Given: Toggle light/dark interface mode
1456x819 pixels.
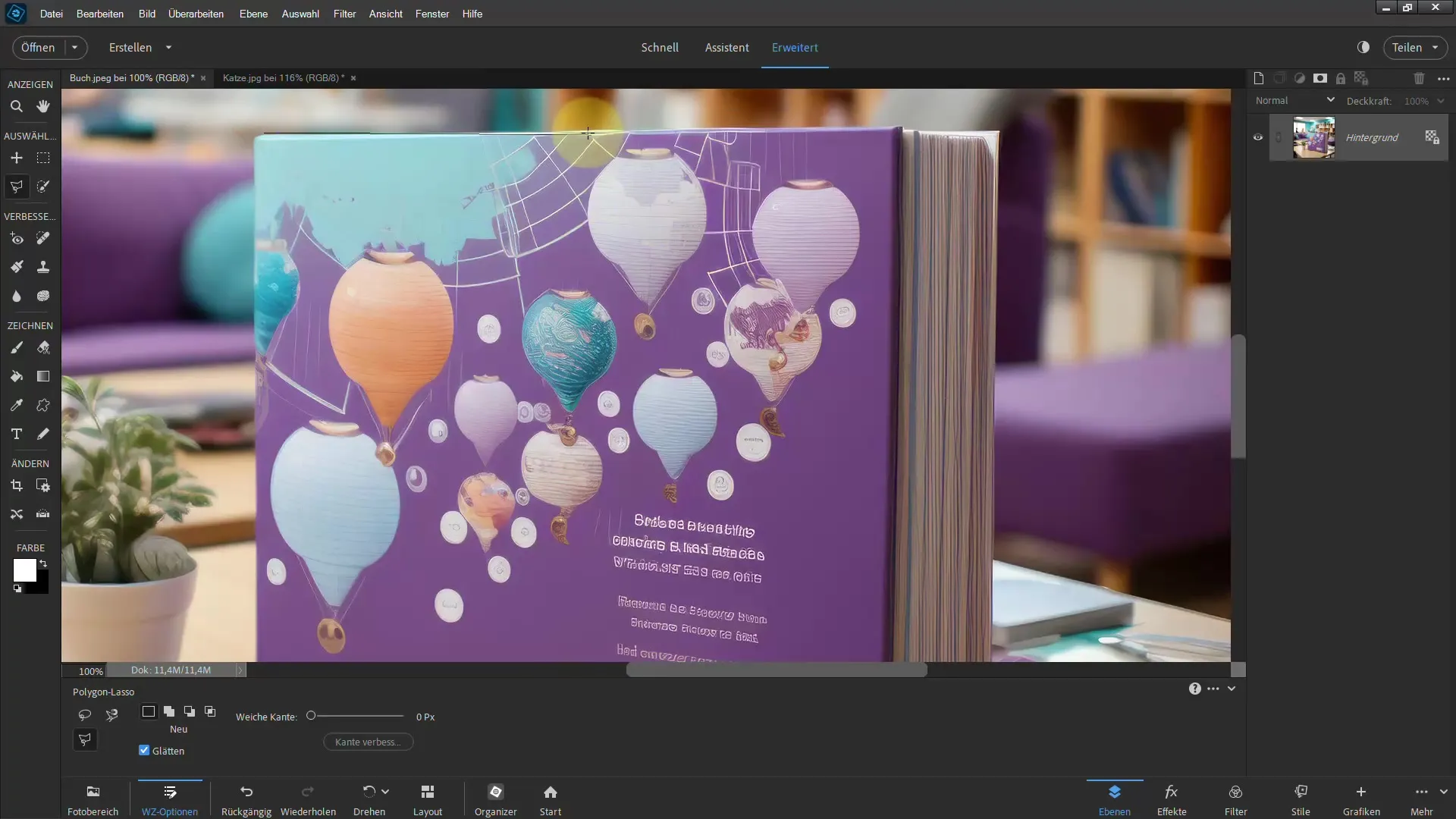Looking at the screenshot, I should point(1363,47).
